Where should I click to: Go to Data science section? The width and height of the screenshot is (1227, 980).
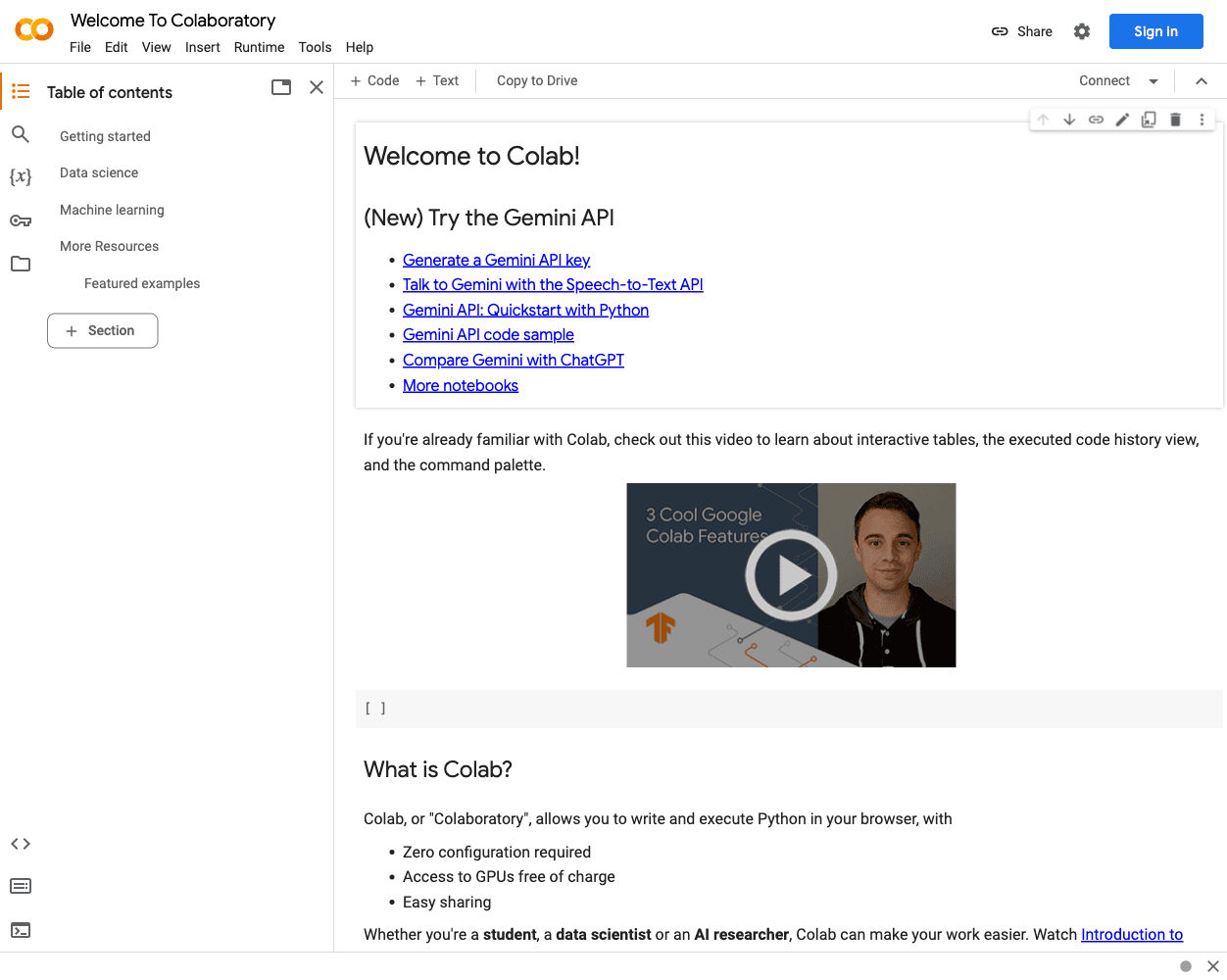[x=99, y=172]
